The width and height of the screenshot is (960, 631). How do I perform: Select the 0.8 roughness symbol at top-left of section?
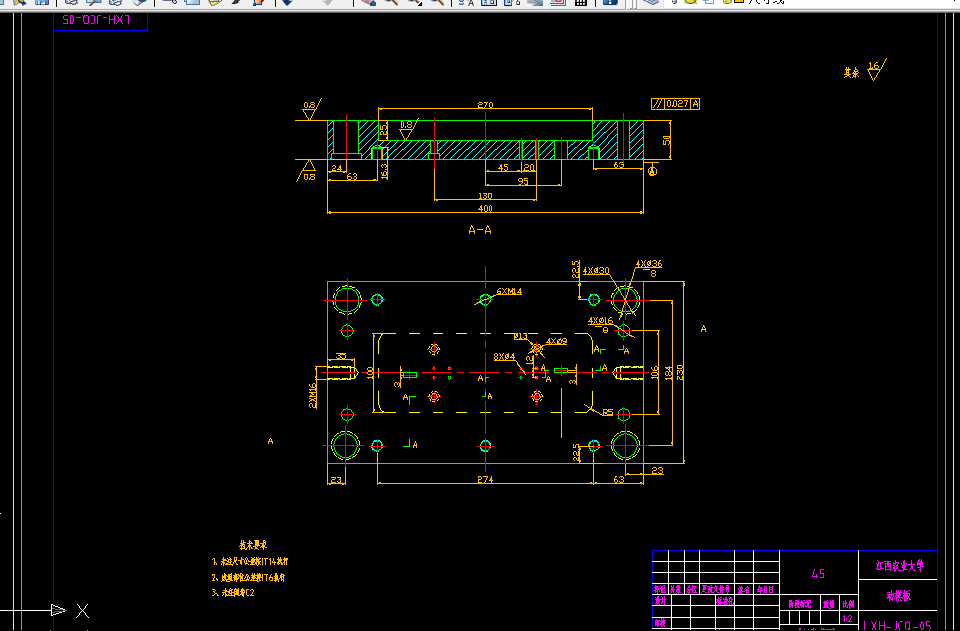click(311, 110)
